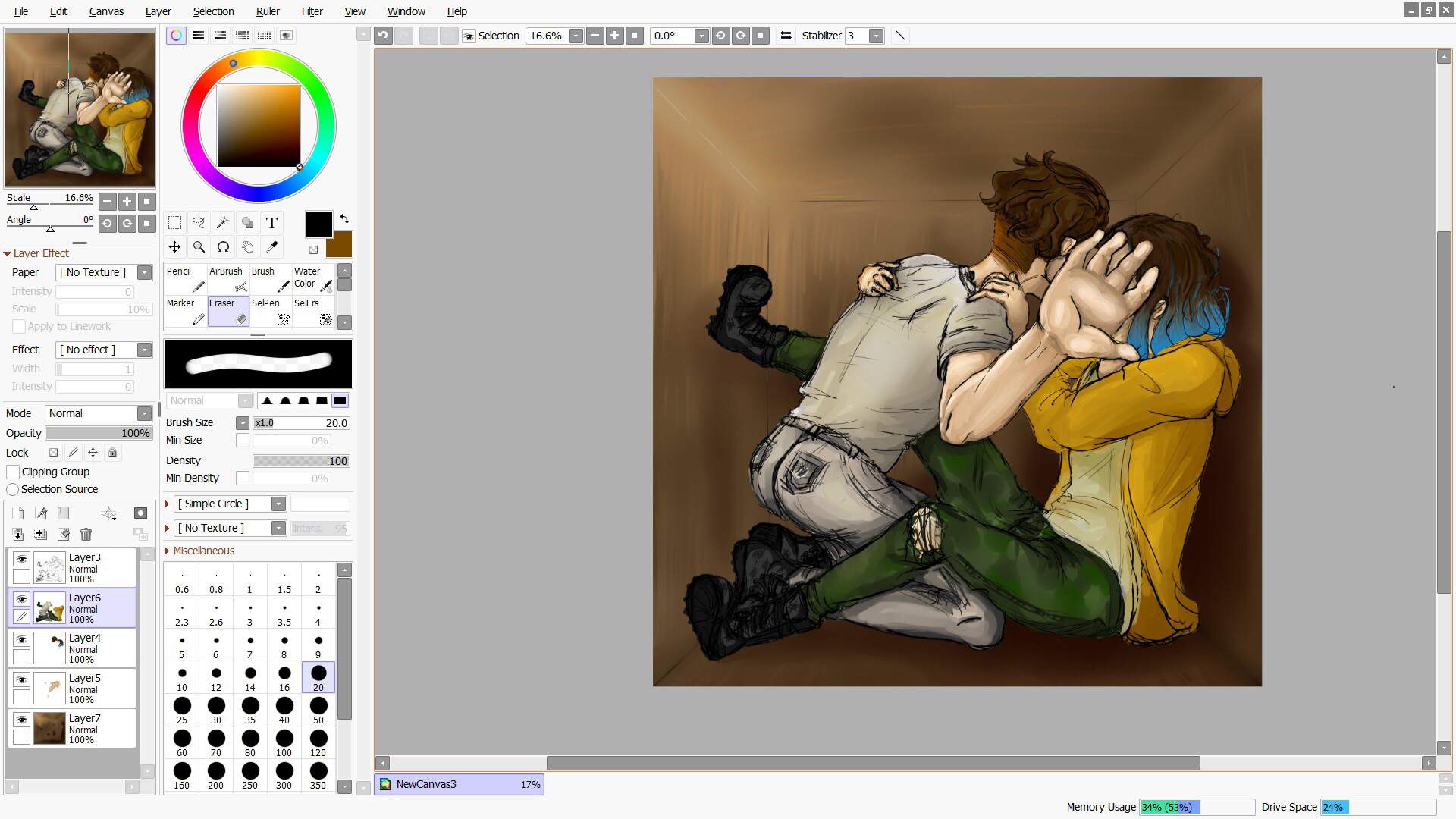Click the navigator preview thumbnail
Screen dimensions: 1456x819
pyautogui.click(x=80, y=108)
